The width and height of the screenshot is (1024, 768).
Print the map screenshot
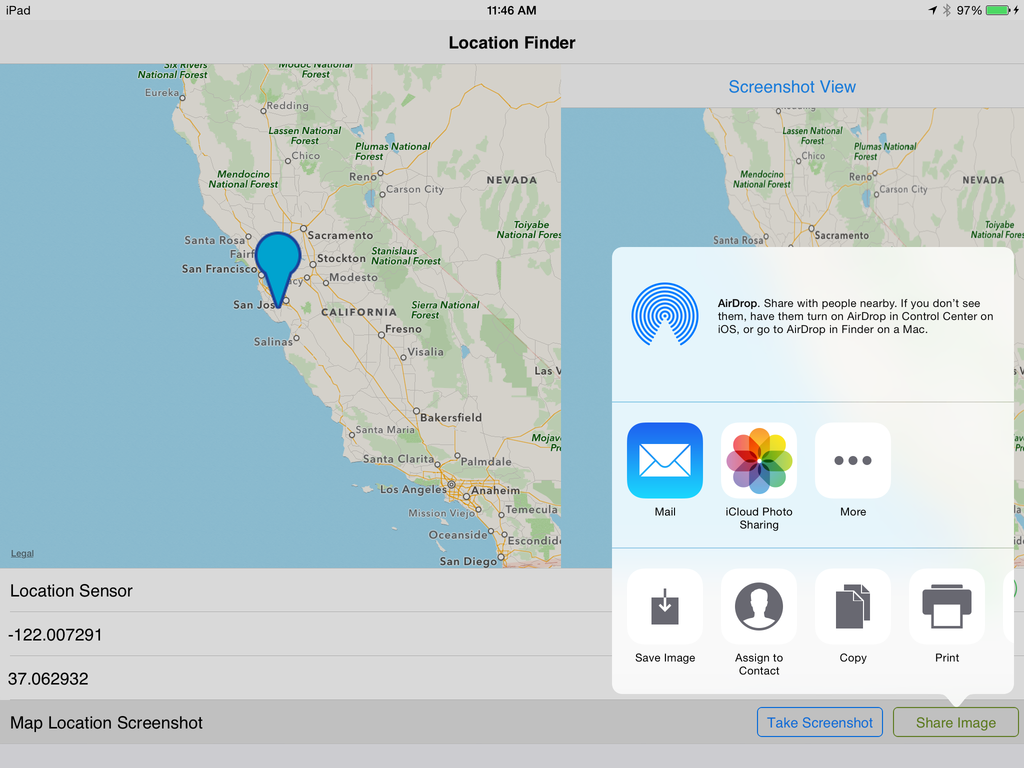947,607
